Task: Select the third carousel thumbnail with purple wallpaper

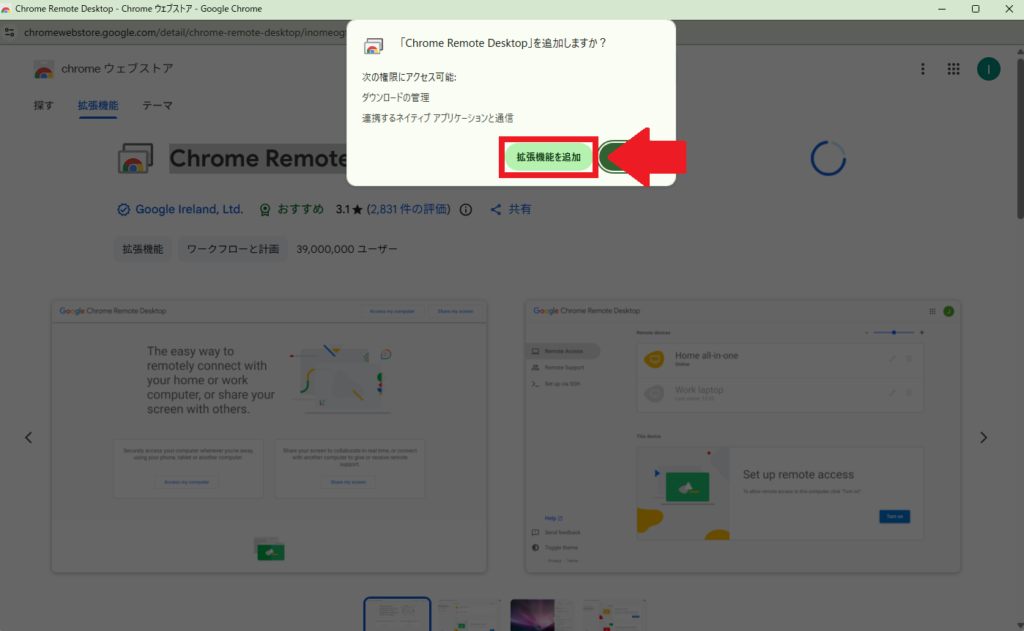Action: pos(542,615)
